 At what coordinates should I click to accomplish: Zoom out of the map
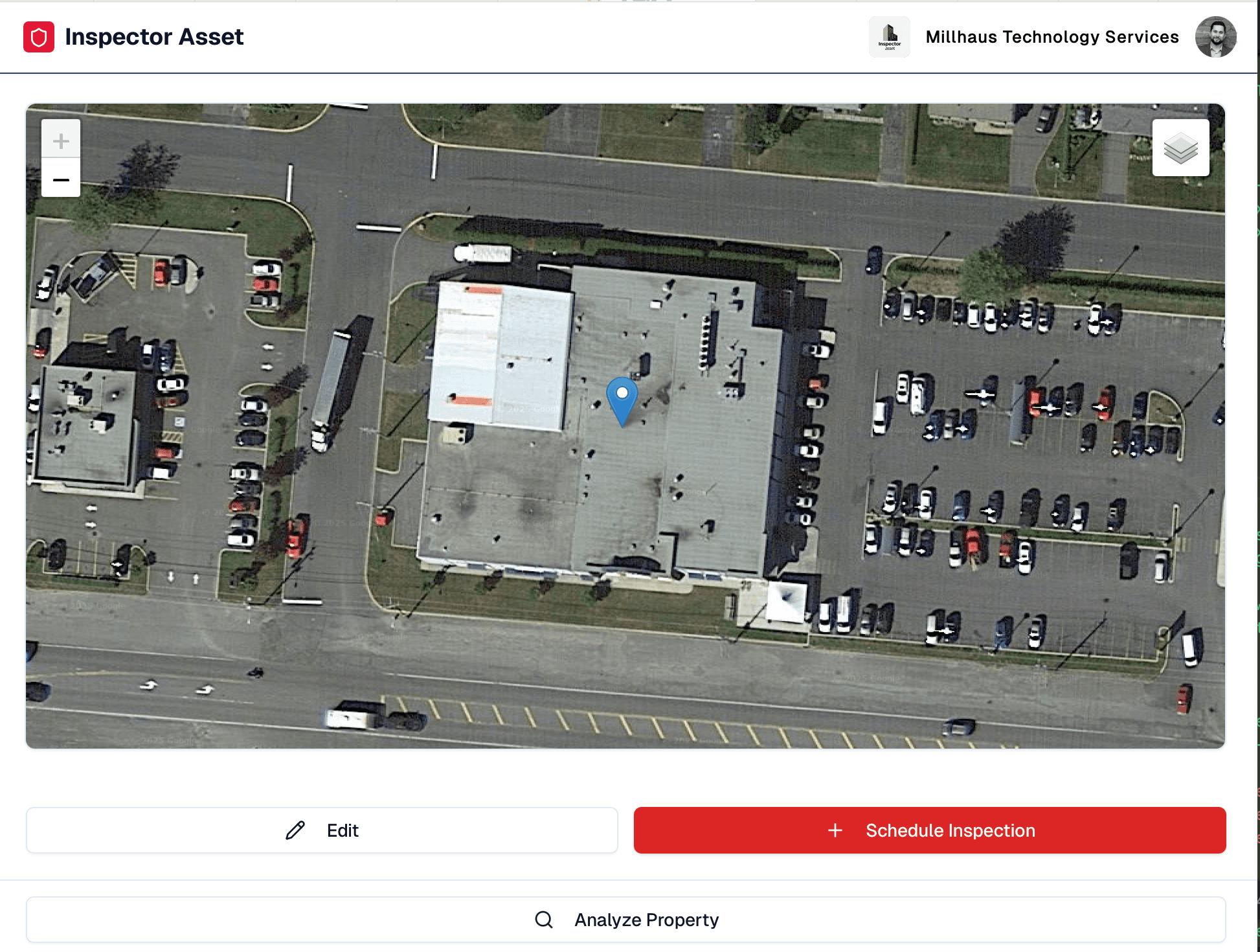61,178
